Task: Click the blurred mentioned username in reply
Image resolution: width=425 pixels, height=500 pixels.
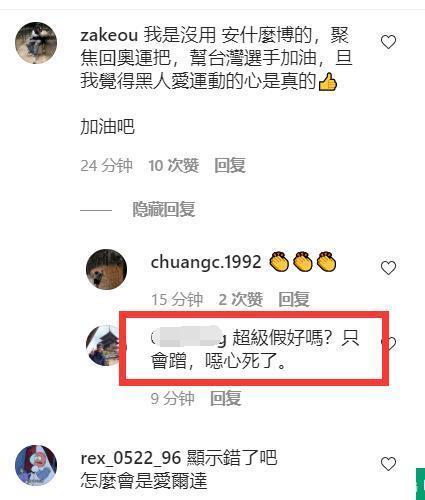Action: (189, 337)
